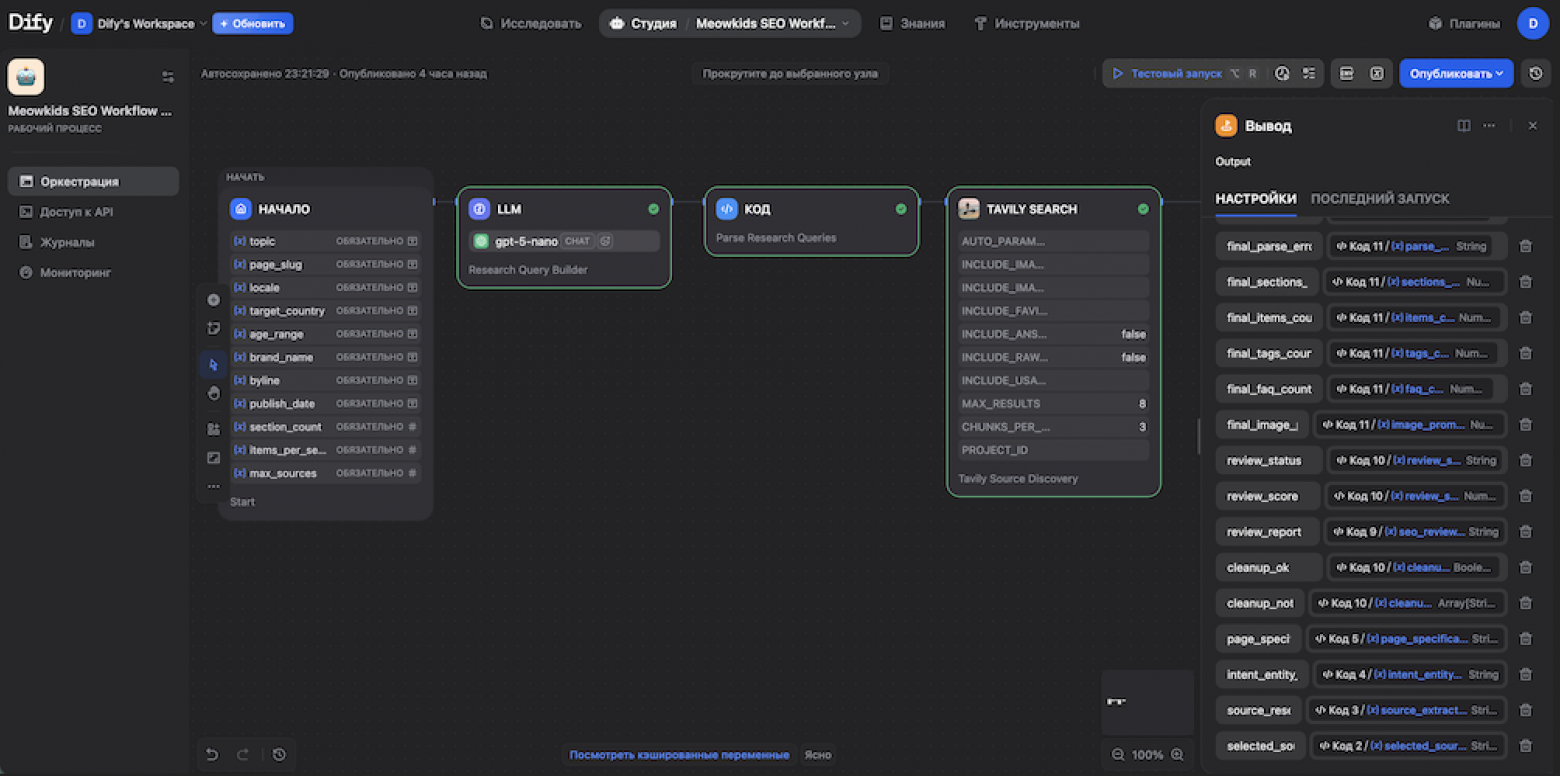This screenshot has width=1560, height=776.
Task: Open the environment variables ENV icon
Action: pyautogui.click(x=1347, y=73)
